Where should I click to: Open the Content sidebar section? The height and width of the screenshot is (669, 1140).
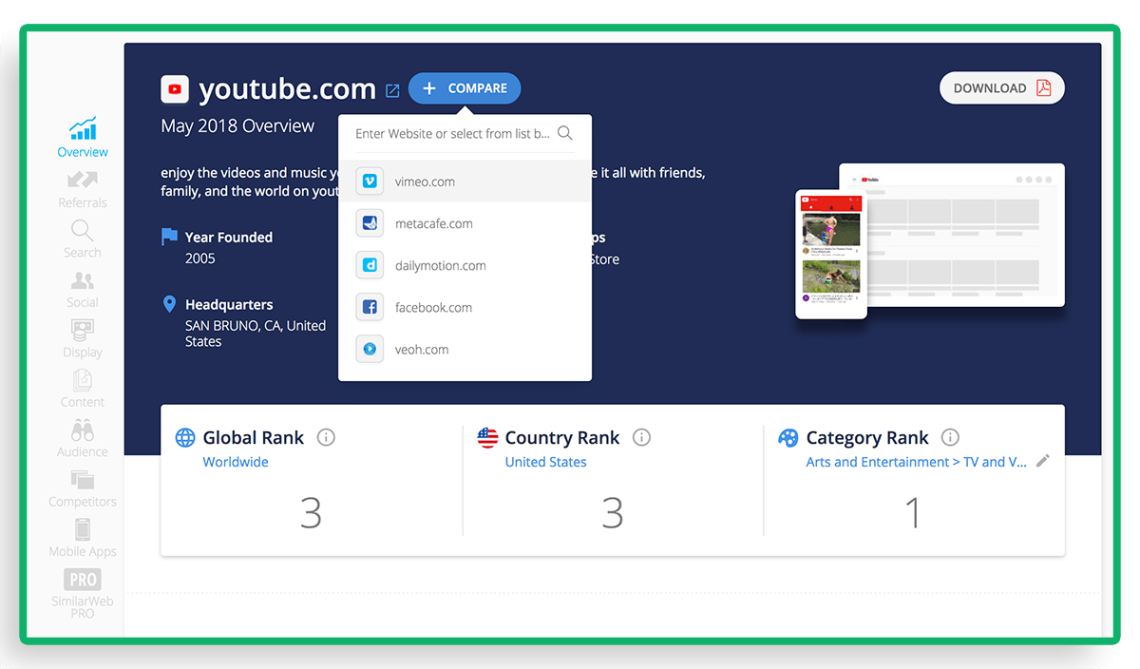pyautogui.click(x=82, y=389)
